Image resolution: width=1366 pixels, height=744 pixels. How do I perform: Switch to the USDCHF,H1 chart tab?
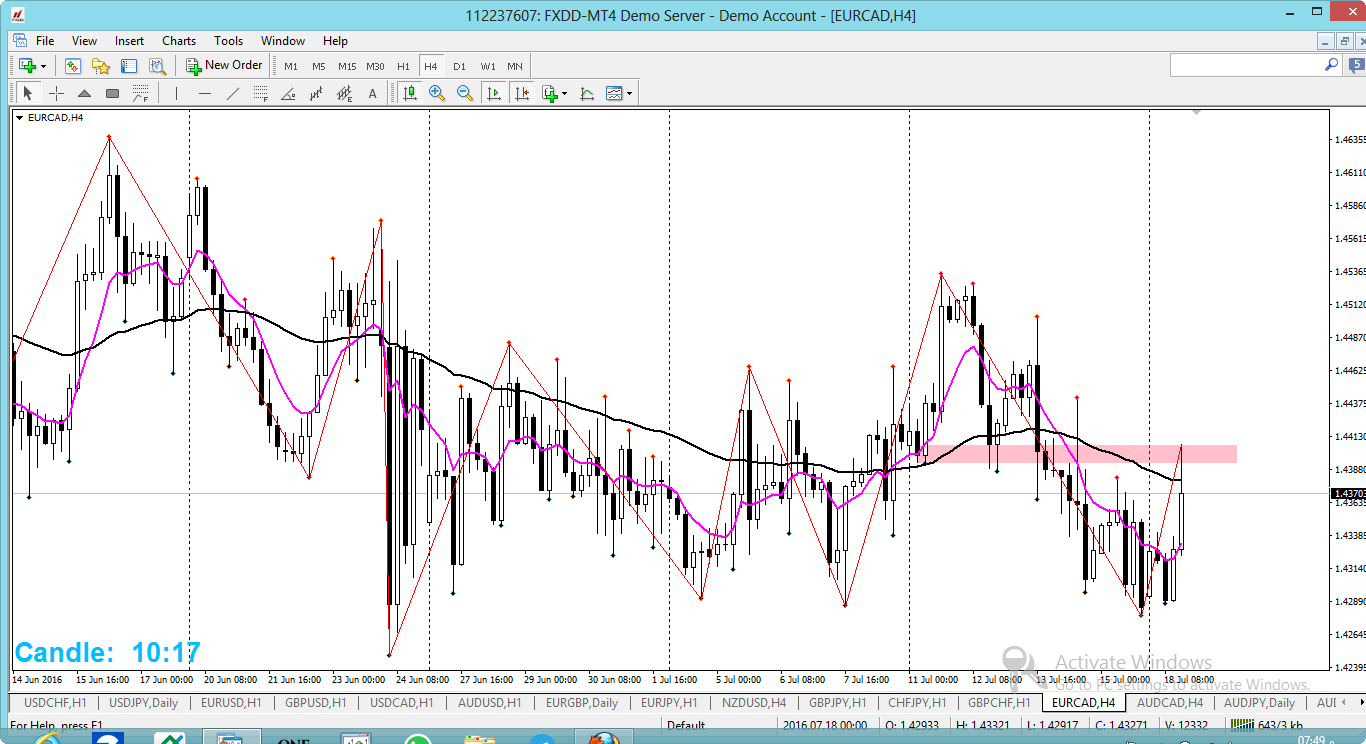[x=55, y=703]
